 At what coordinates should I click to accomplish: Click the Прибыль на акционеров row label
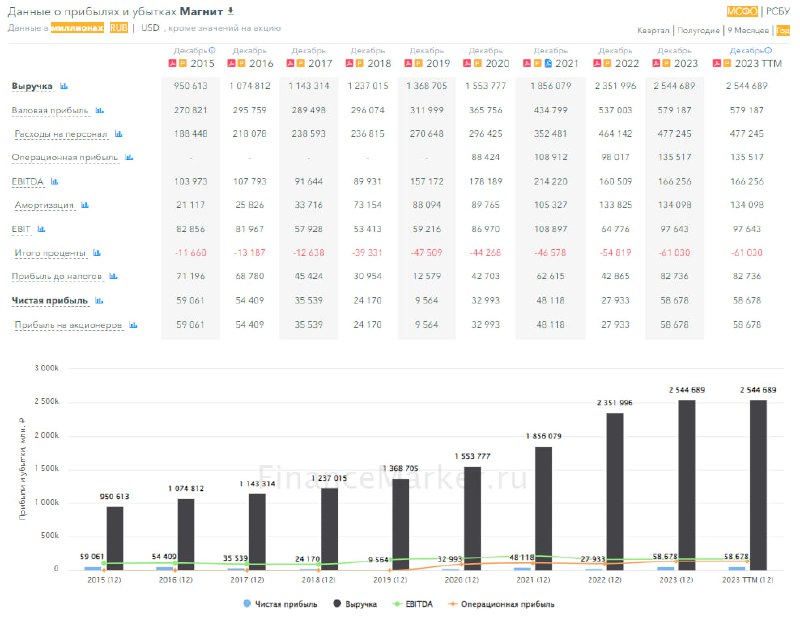(68, 325)
